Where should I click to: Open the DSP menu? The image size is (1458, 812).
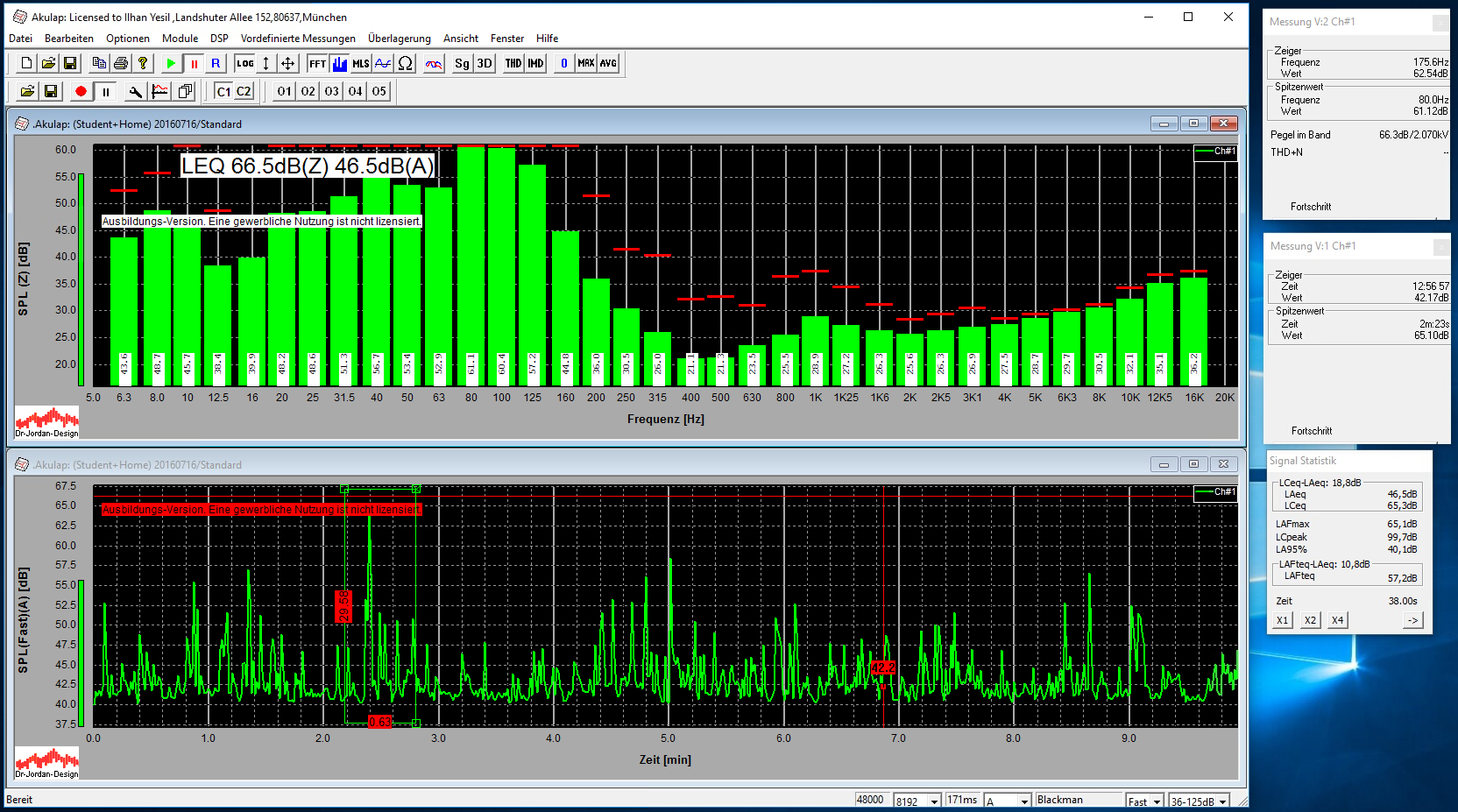click(219, 39)
